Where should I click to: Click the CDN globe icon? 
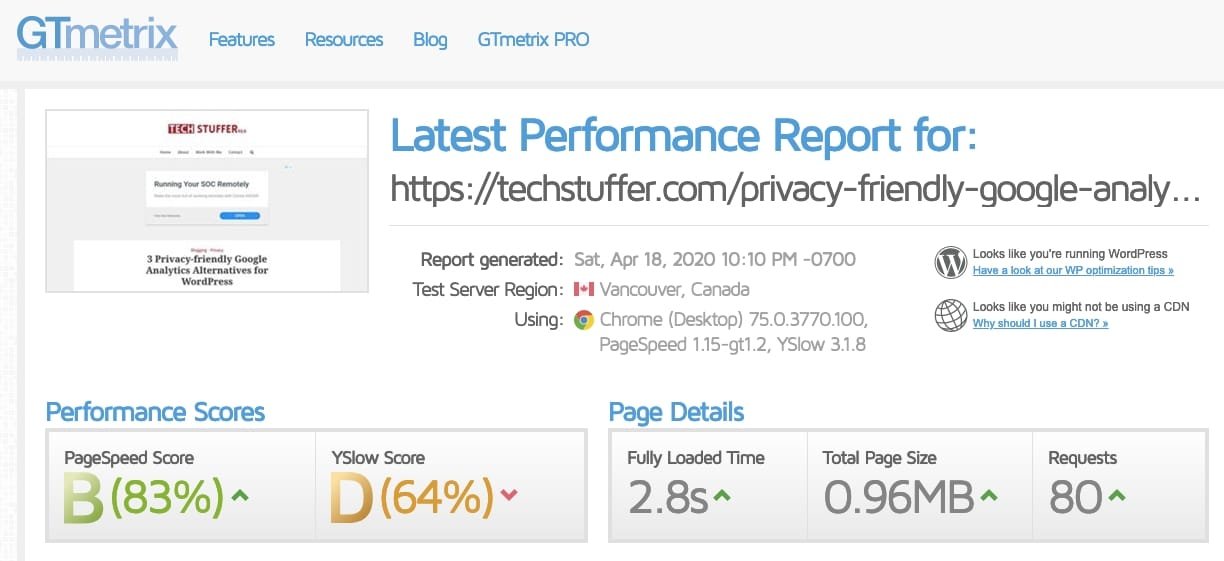950,315
